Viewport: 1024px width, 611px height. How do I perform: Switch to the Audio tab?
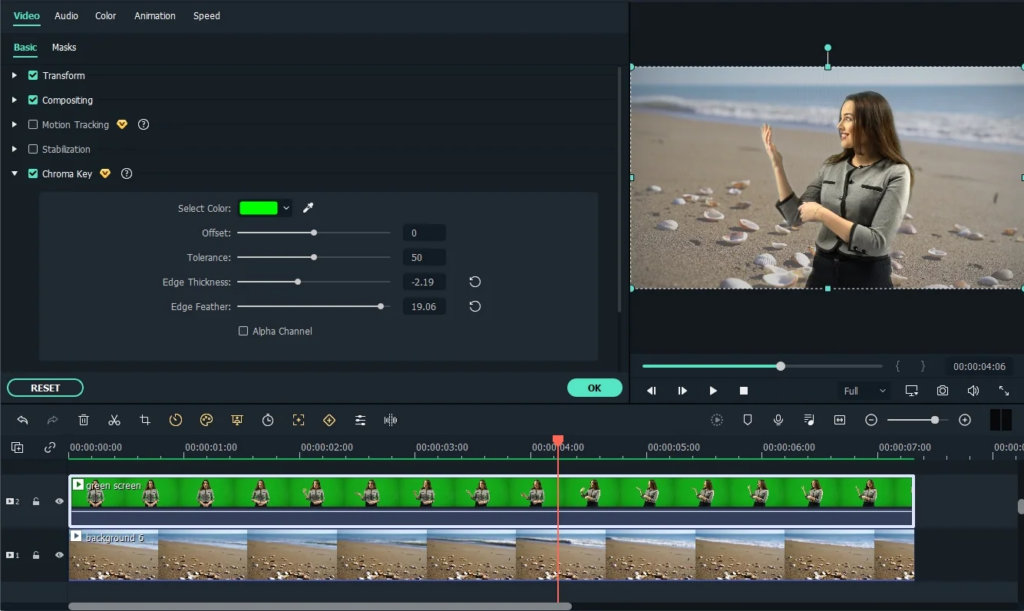[x=66, y=15]
